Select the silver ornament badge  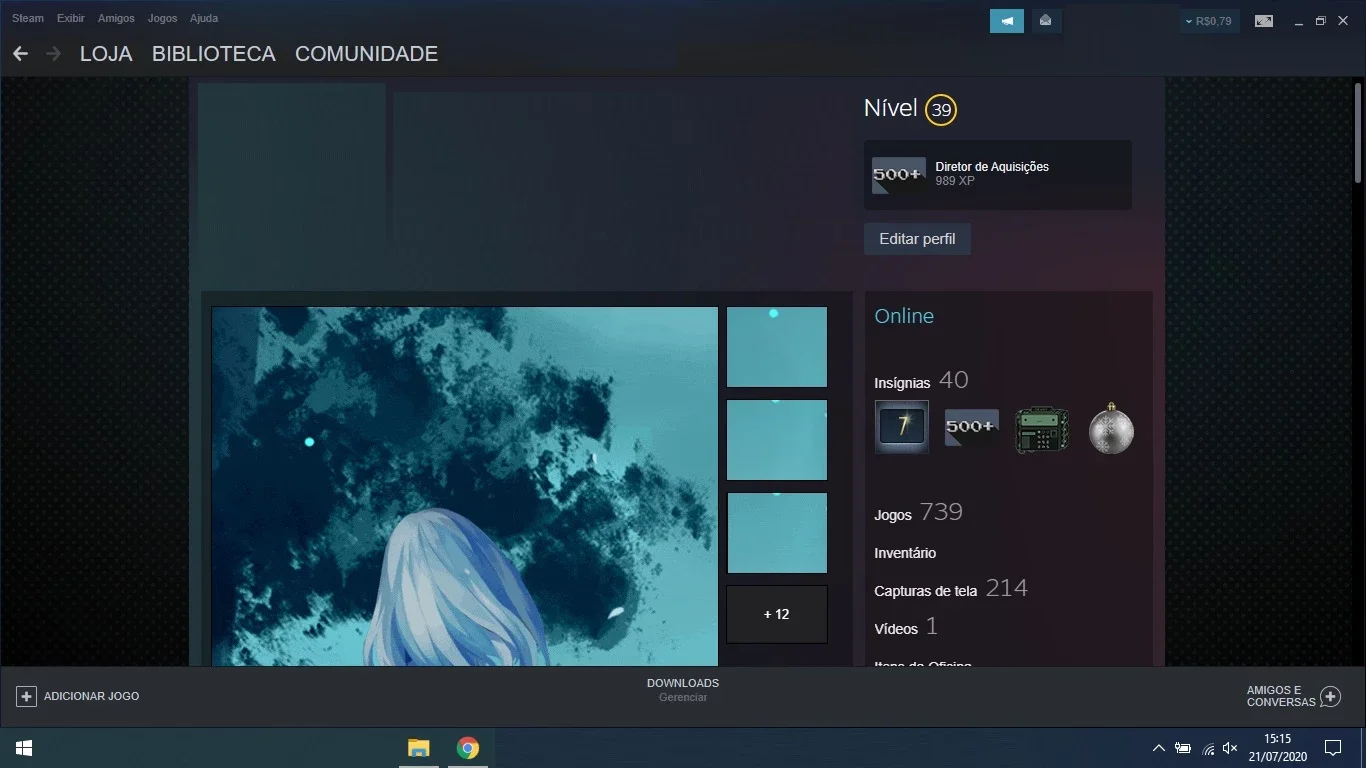coord(1111,428)
